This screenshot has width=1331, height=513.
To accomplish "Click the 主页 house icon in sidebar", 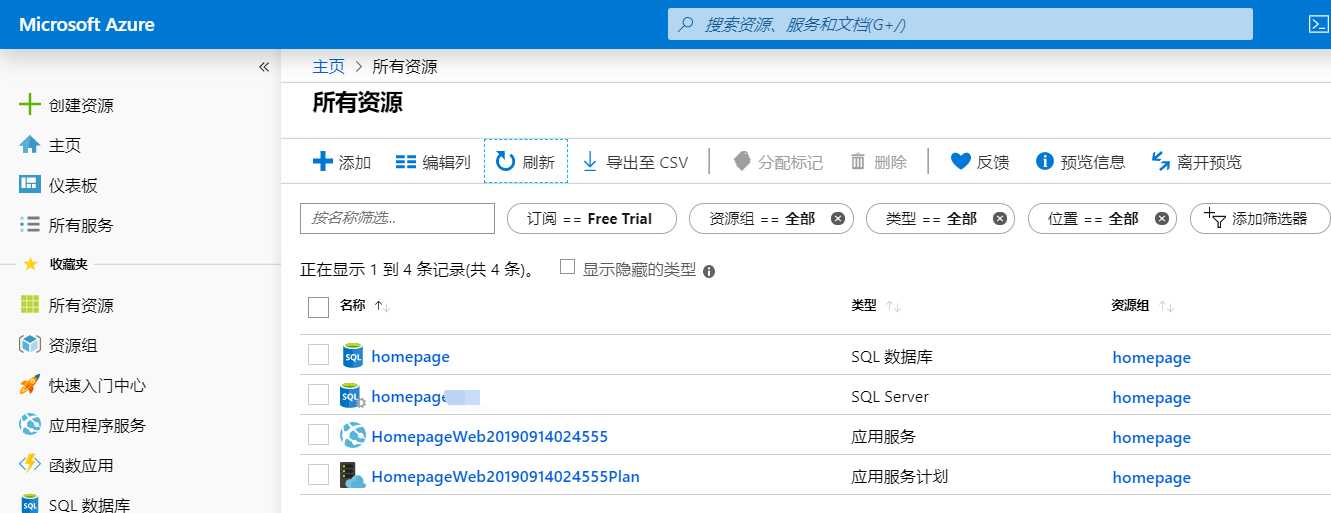I will (x=30, y=145).
